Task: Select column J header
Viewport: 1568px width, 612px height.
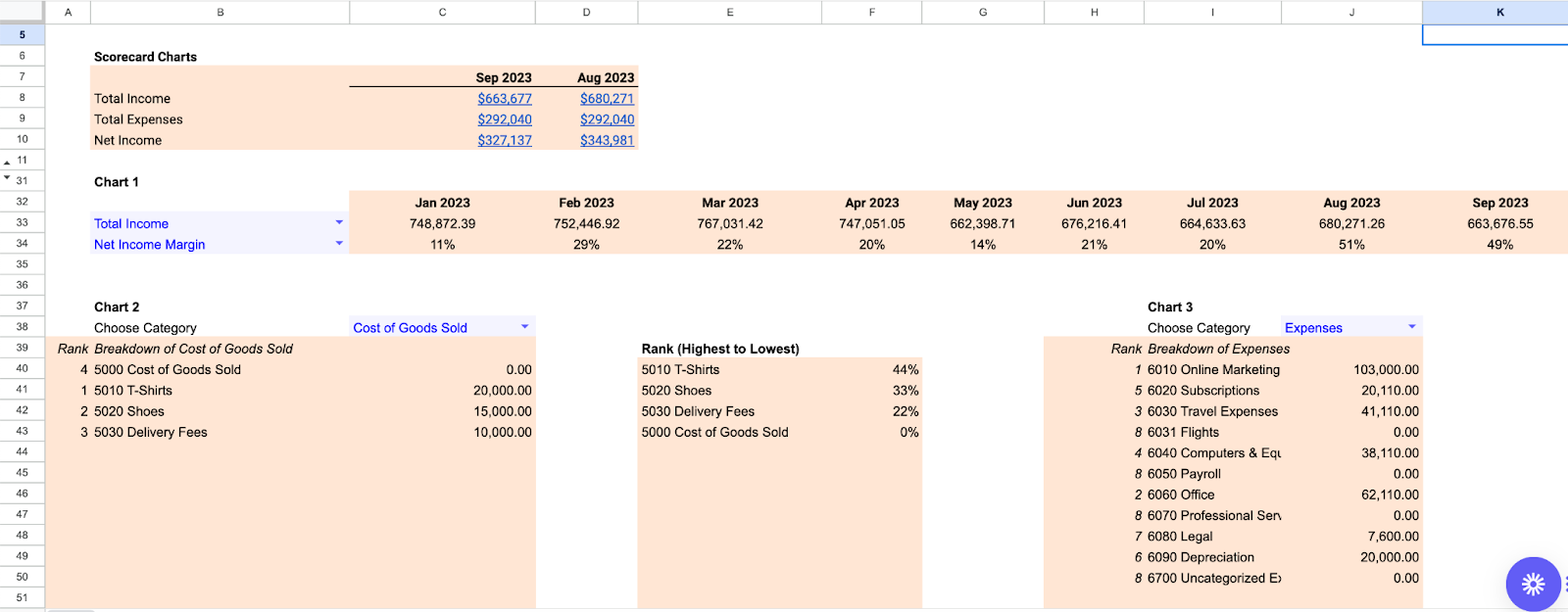Action: pos(1351,12)
